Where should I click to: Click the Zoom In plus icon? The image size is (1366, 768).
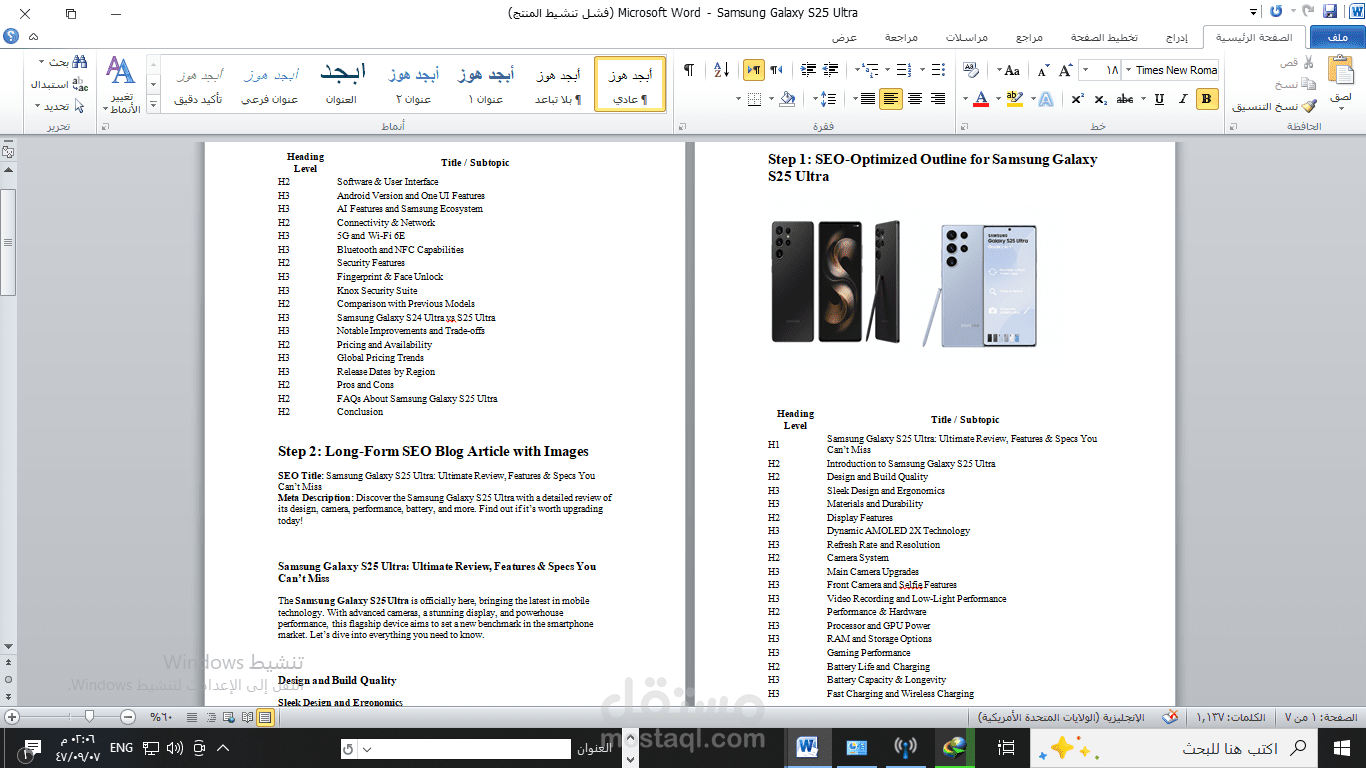click(11, 717)
